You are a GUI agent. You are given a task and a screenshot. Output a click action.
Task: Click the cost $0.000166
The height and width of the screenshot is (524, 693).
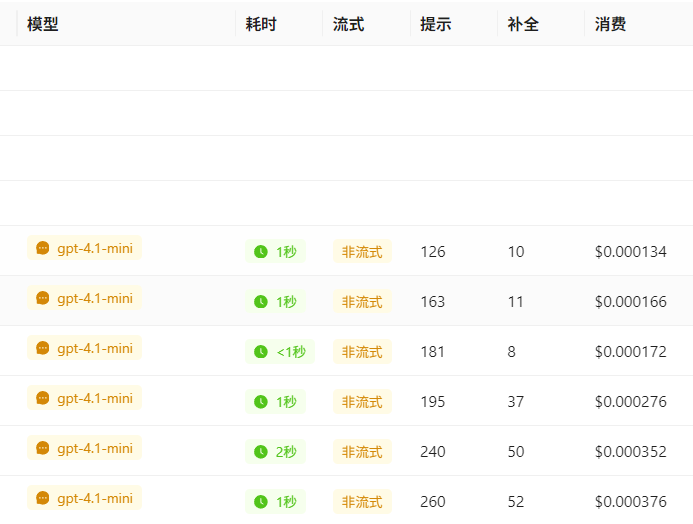click(x=631, y=302)
